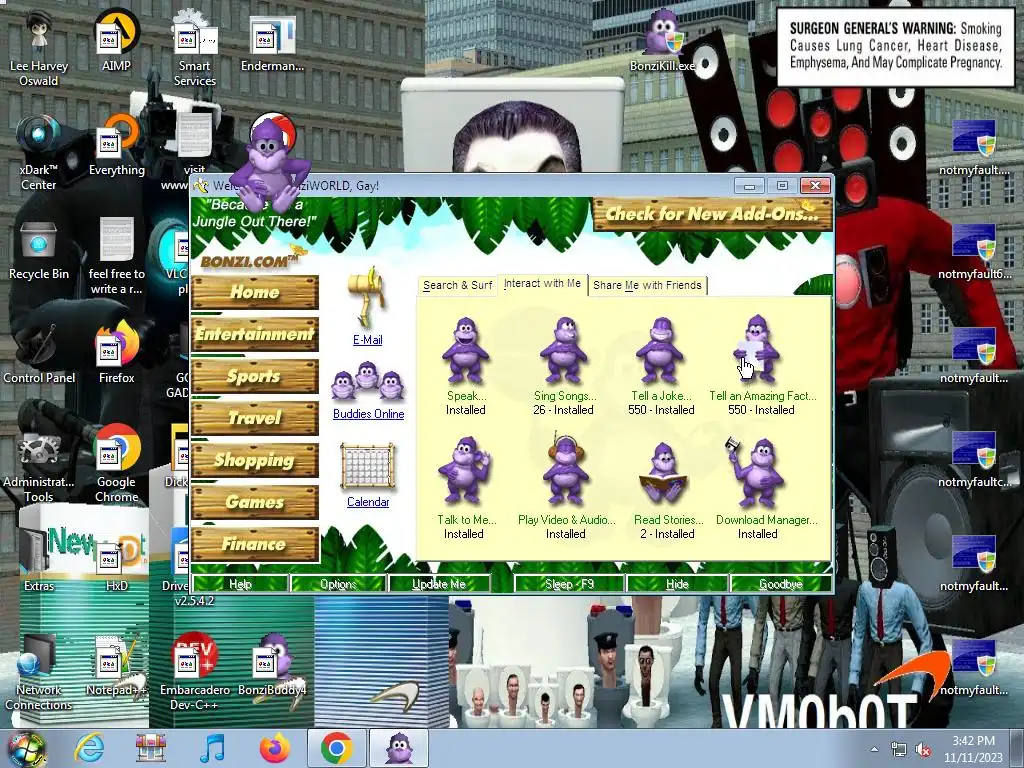1024x768 pixels.
Task: Select Embarcadero Dev-C++ desktop icon
Action: tap(195, 673)
